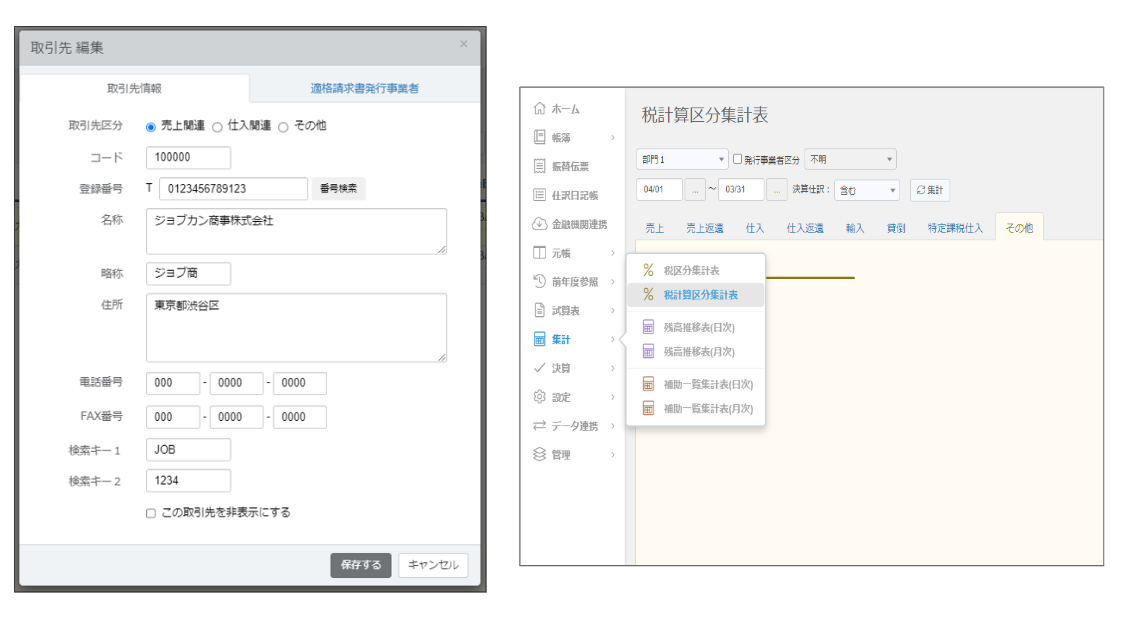Click the 保存する button
The height and width of the screenshot is (628, 1131).
click(361, 565)
